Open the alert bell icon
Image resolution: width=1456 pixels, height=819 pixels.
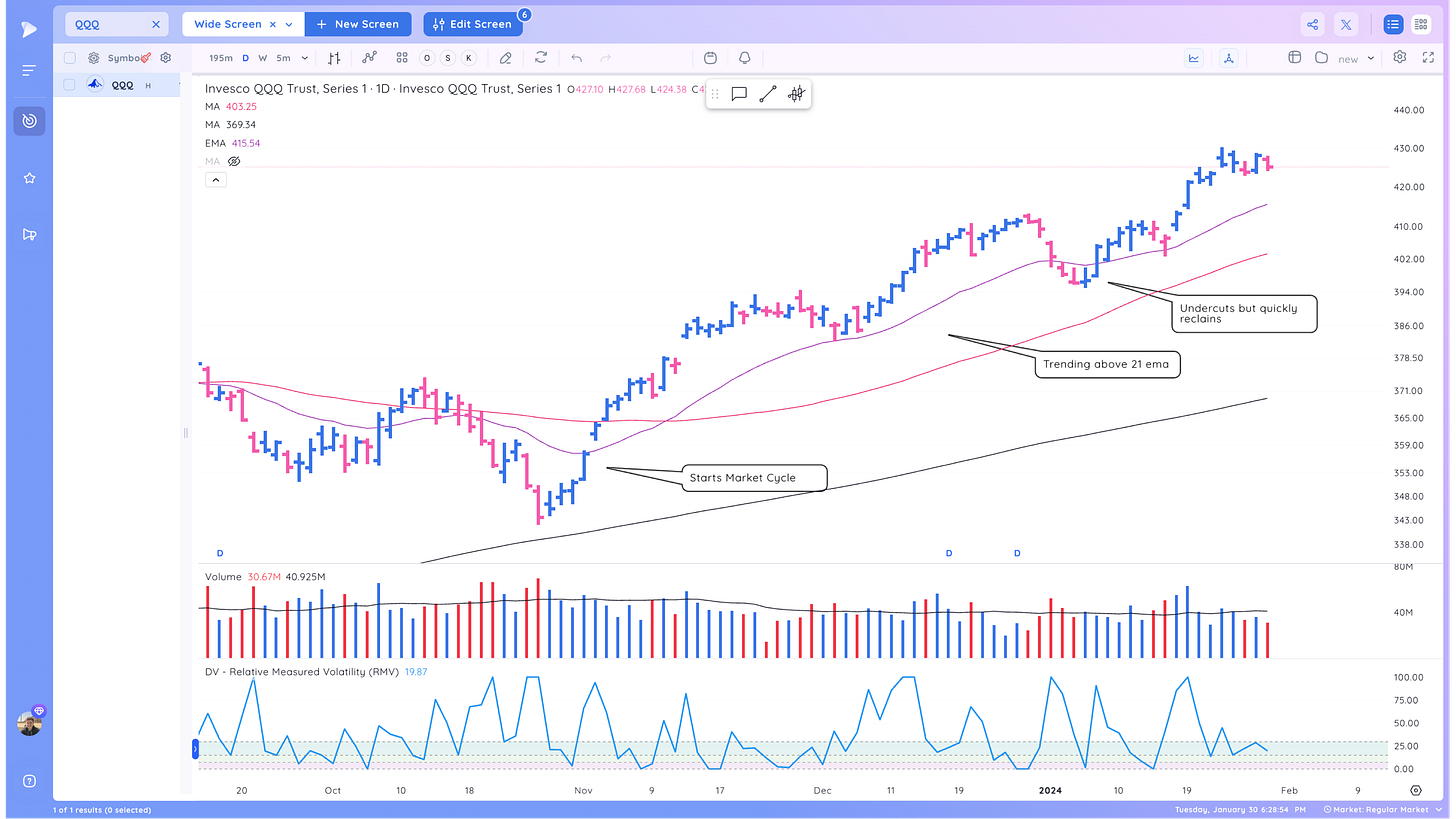[x=745, y=58]
